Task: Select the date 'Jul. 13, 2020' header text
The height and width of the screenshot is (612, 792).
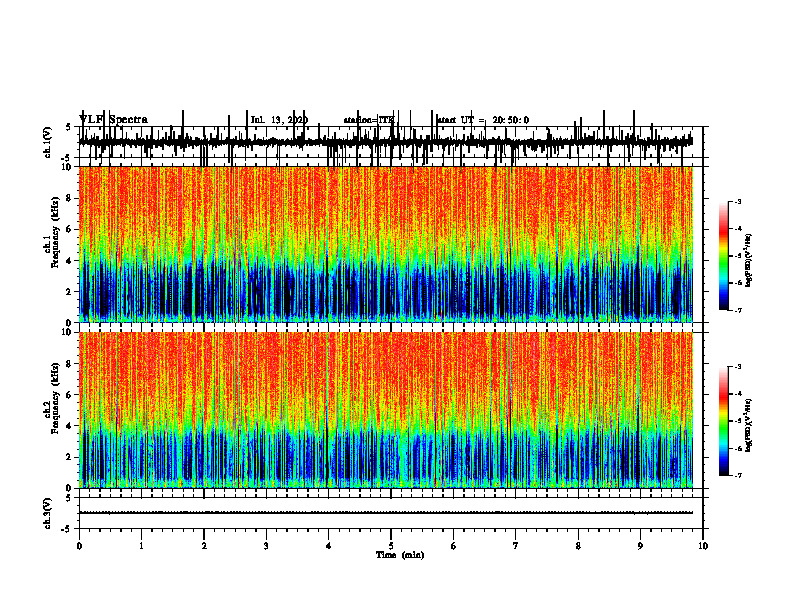Action: [279, 120]
